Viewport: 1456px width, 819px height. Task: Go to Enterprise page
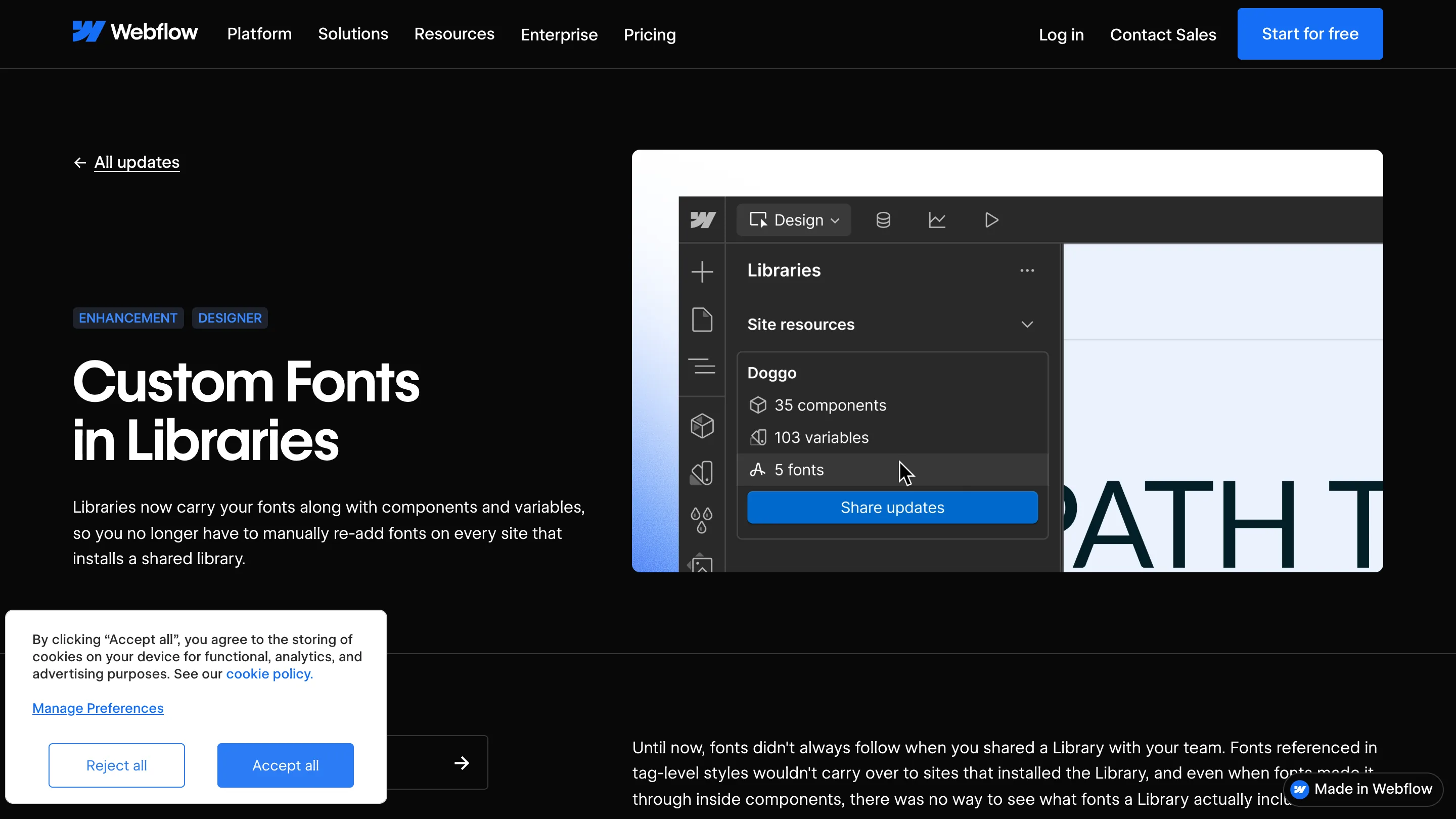559,34
